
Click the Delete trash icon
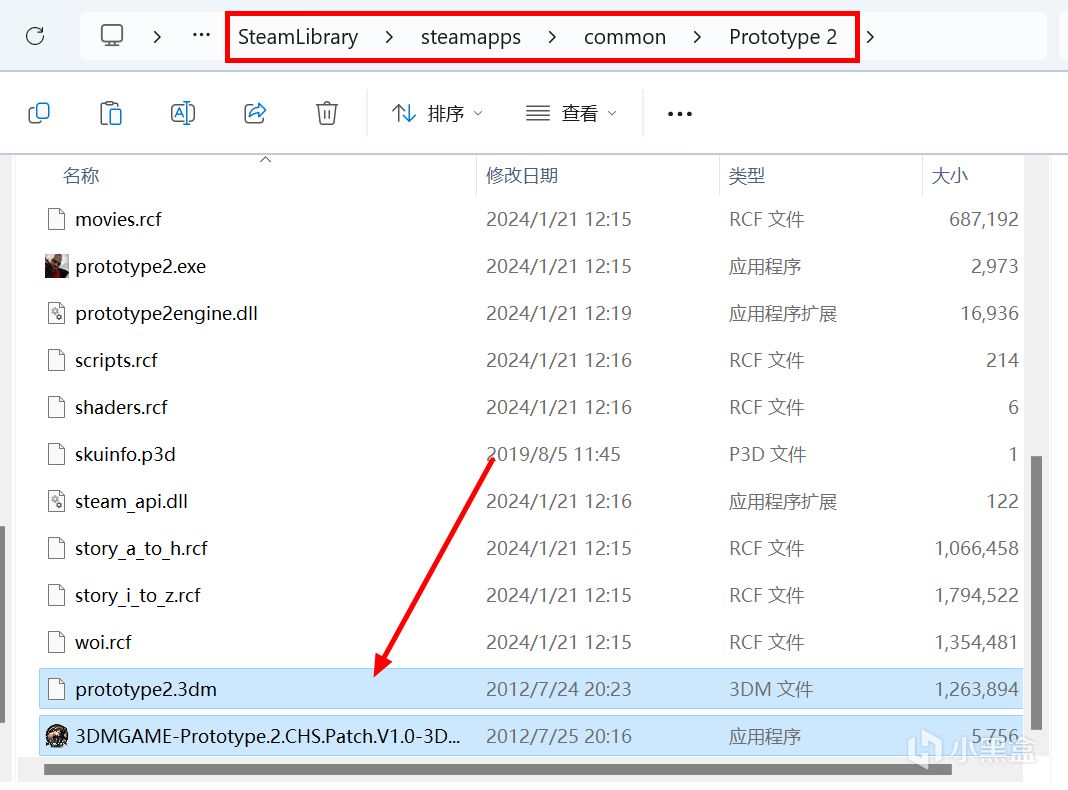coord(327,113)
